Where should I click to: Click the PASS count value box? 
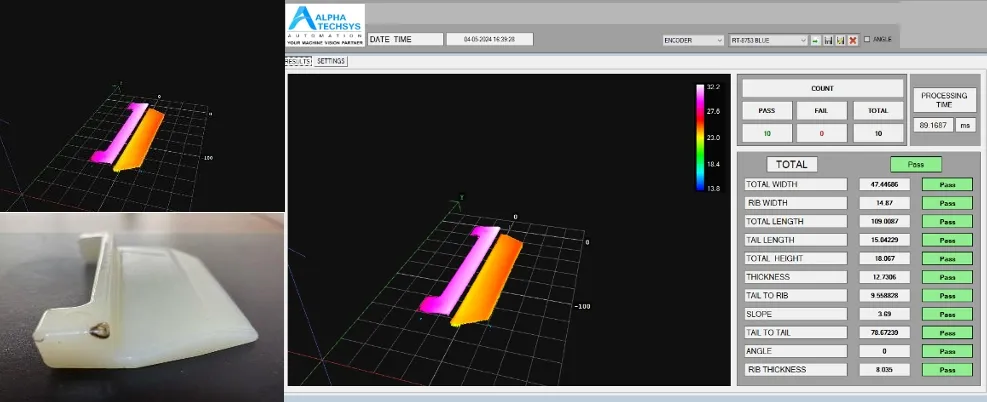click(x=766, y=134)
